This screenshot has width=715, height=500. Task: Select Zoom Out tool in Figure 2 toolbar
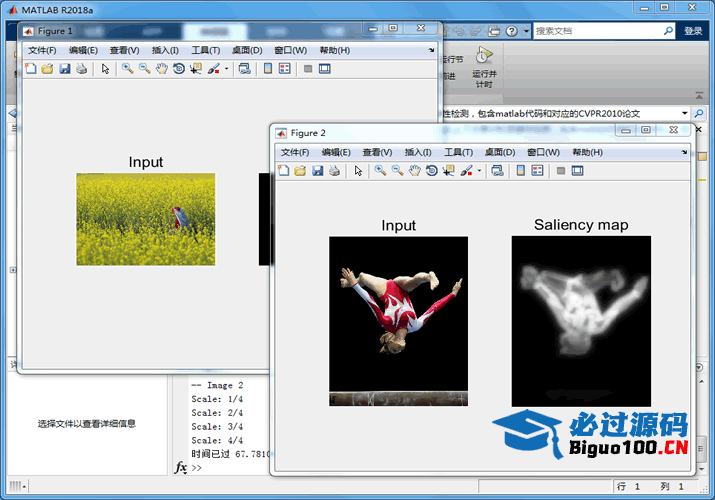click(x=397, y=171)
